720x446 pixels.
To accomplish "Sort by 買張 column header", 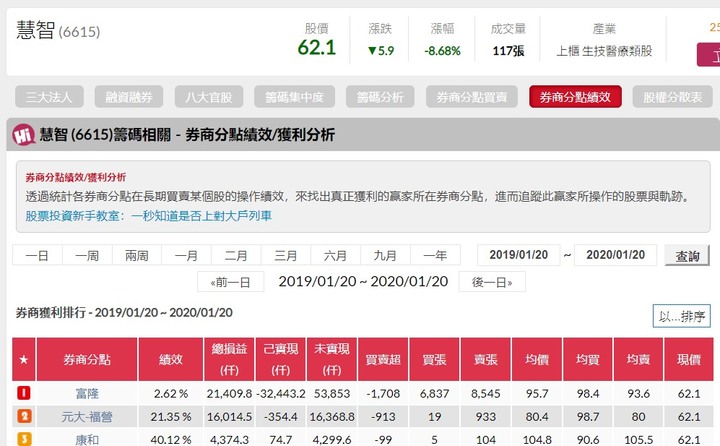I will 434,360.
